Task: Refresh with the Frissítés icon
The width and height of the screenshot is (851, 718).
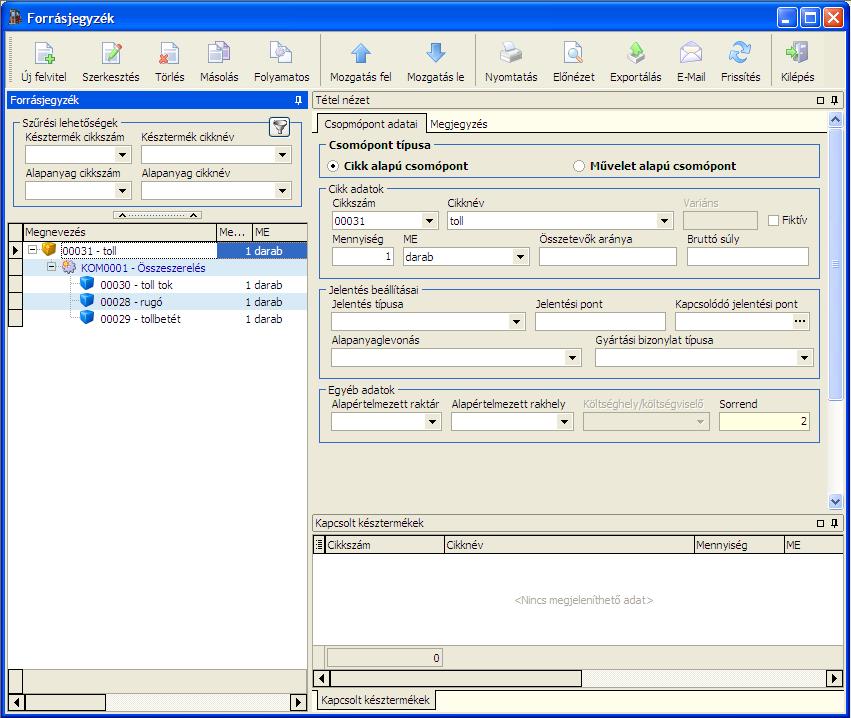Action: [740, 53]
